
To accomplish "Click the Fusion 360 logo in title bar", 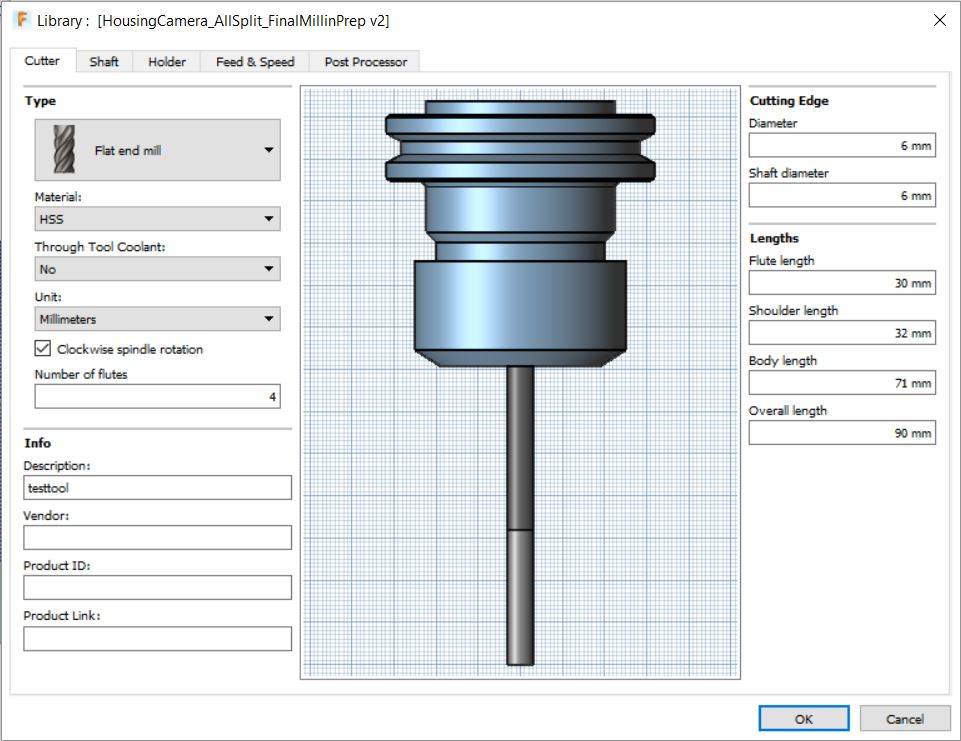I will pos(22,20).
